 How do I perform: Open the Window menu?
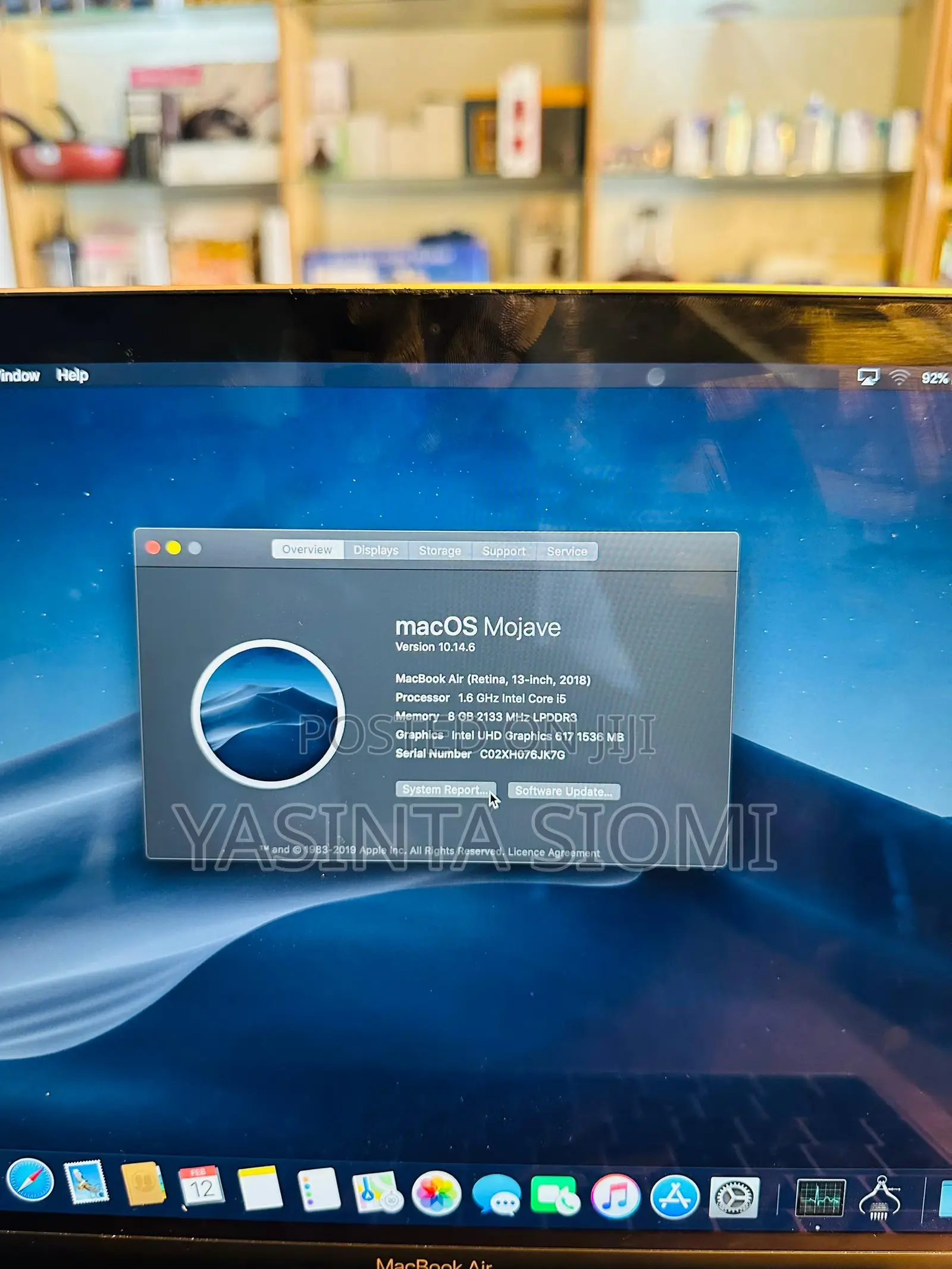[20, 375]
